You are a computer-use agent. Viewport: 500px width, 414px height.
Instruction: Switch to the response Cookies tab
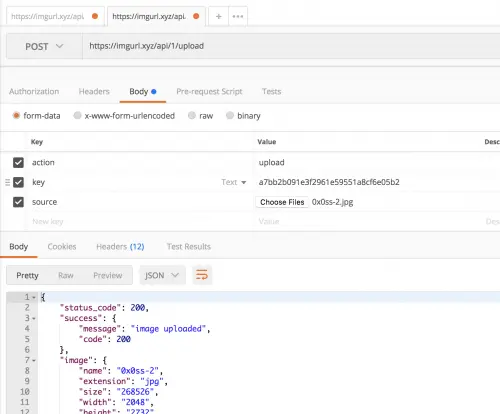click(x=62, y=247)
